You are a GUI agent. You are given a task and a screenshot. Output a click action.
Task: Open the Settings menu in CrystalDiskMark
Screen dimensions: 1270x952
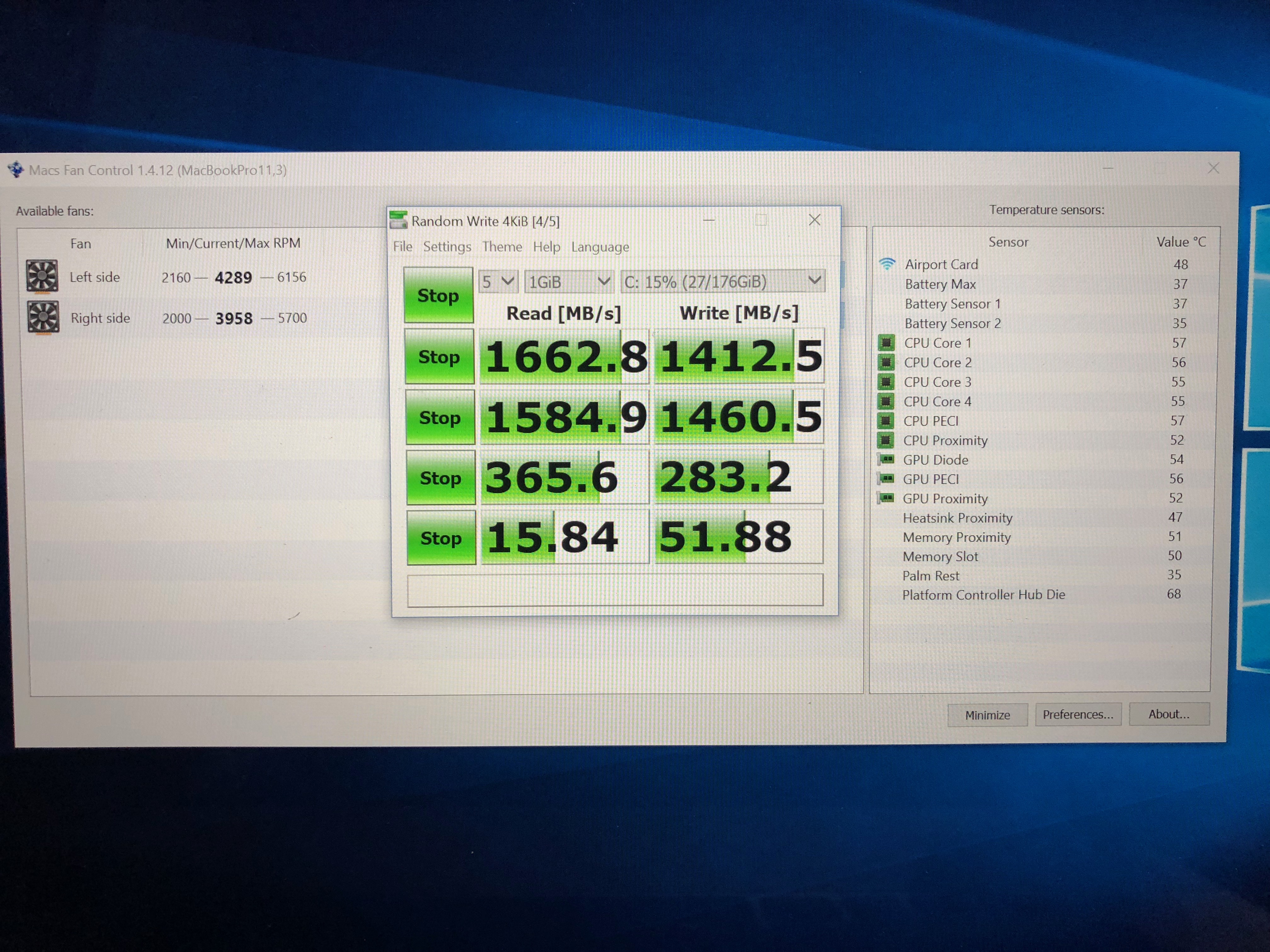point(447,247)
